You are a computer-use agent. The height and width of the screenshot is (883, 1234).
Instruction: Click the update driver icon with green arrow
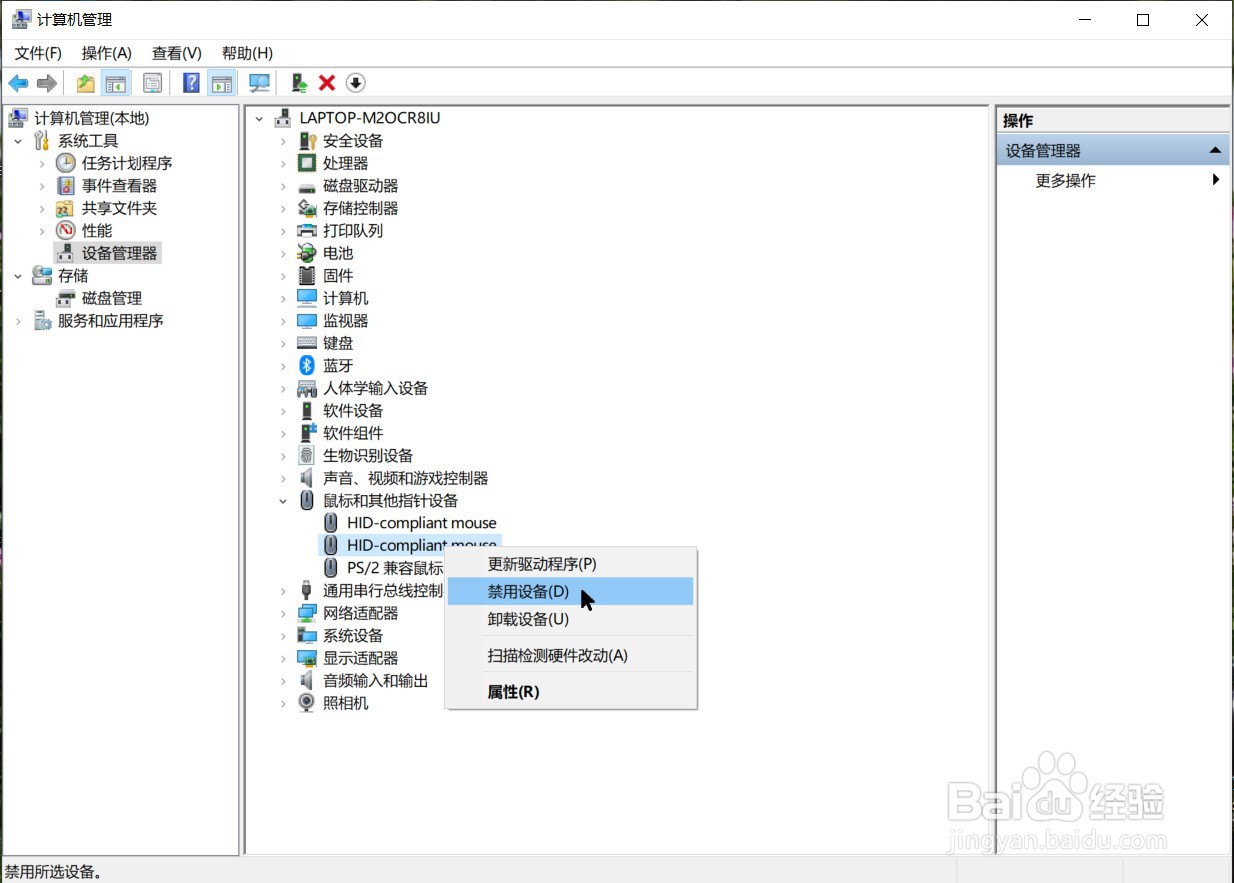point(298,83)
